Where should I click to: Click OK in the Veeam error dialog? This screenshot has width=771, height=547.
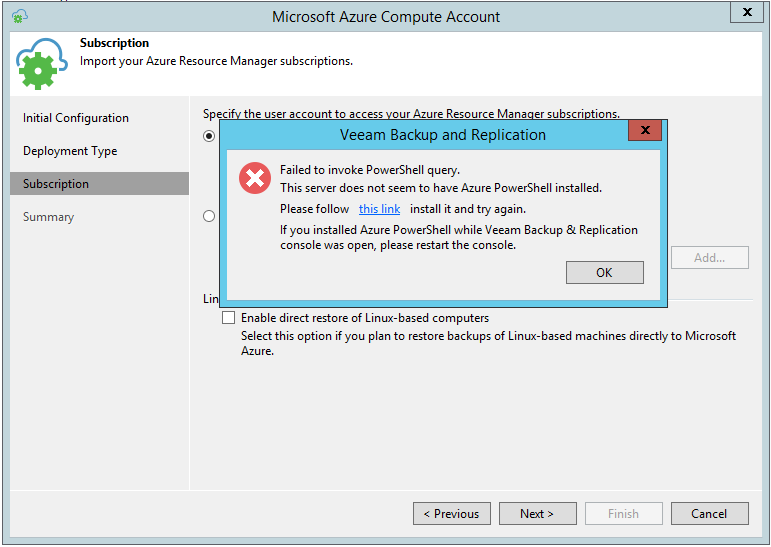[604, 273]
